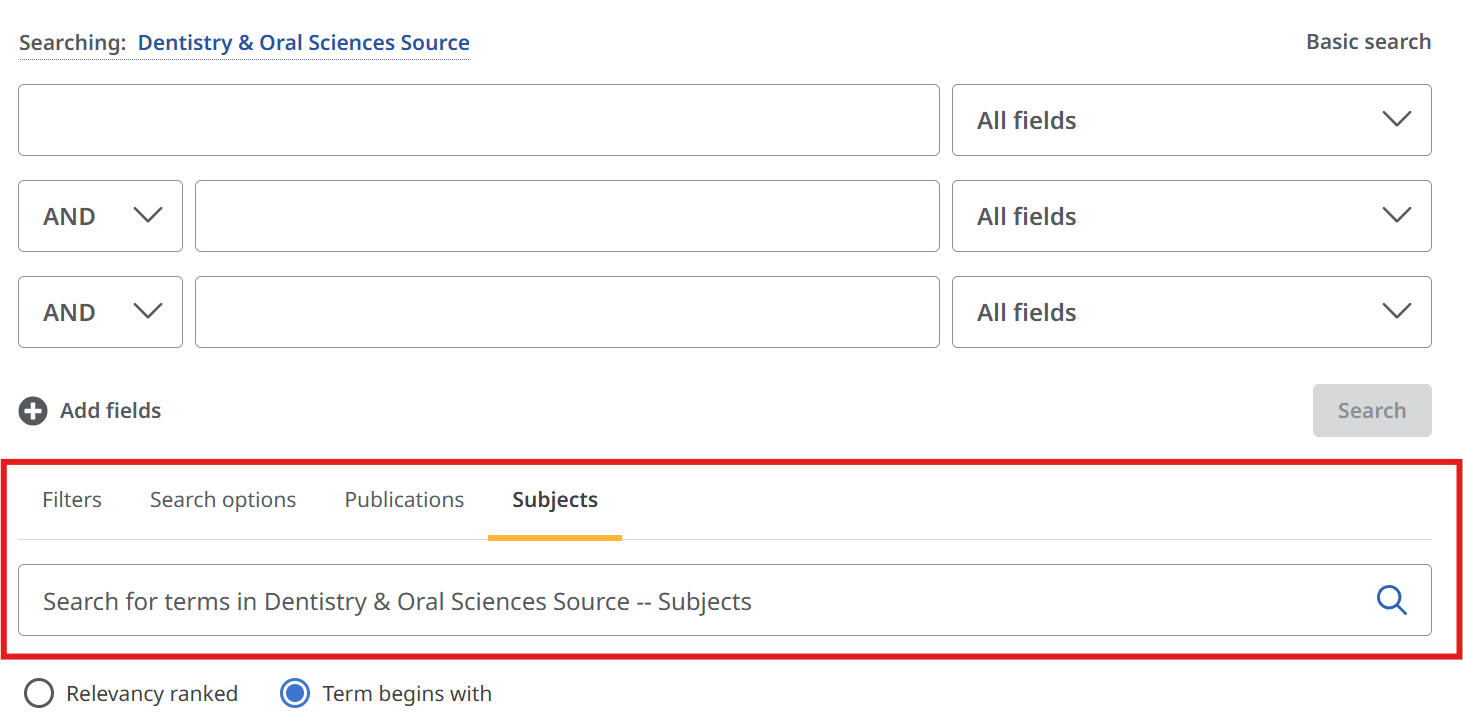
Task: Open the AND operator dropdown in second row
Action: click(x=100, y=216)
